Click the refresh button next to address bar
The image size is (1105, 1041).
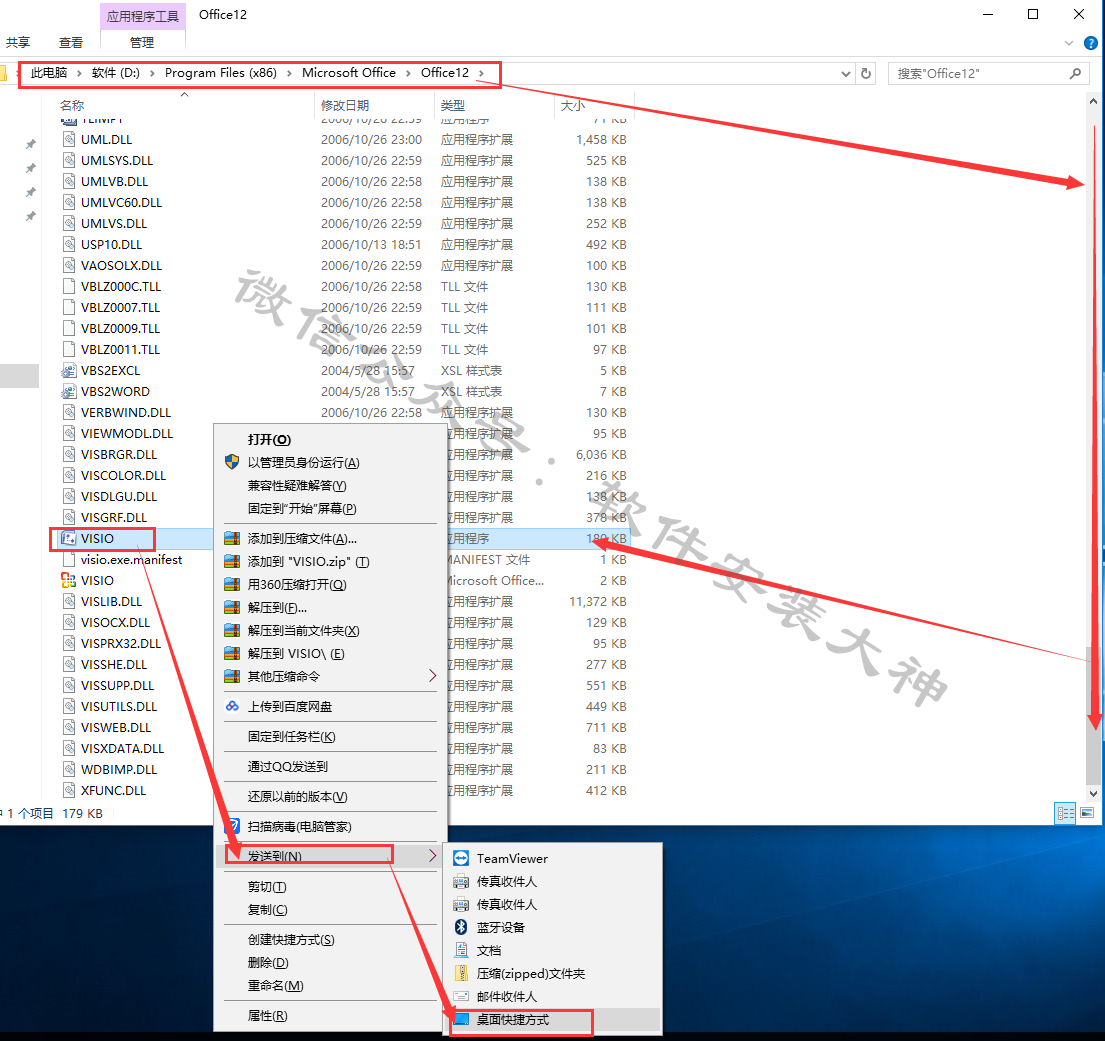[865, 73]
